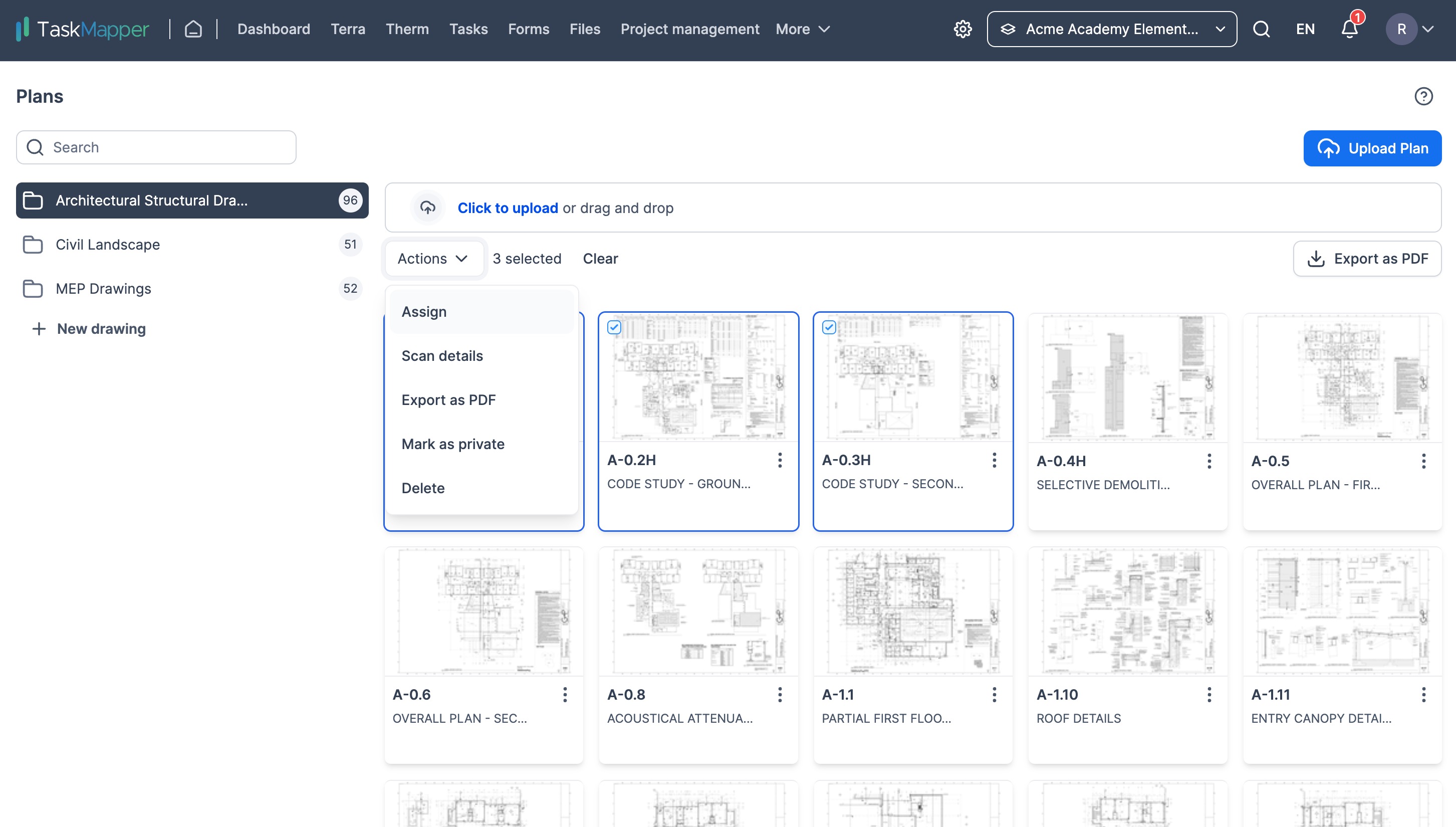Choose Scan details from Actions menu
1456x827 pixels.
point(481,356)
